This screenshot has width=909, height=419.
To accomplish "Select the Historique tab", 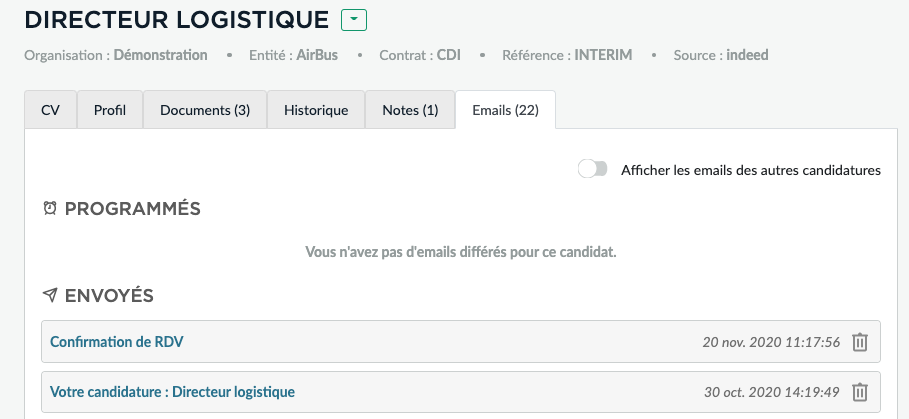I will coord(316,110).
